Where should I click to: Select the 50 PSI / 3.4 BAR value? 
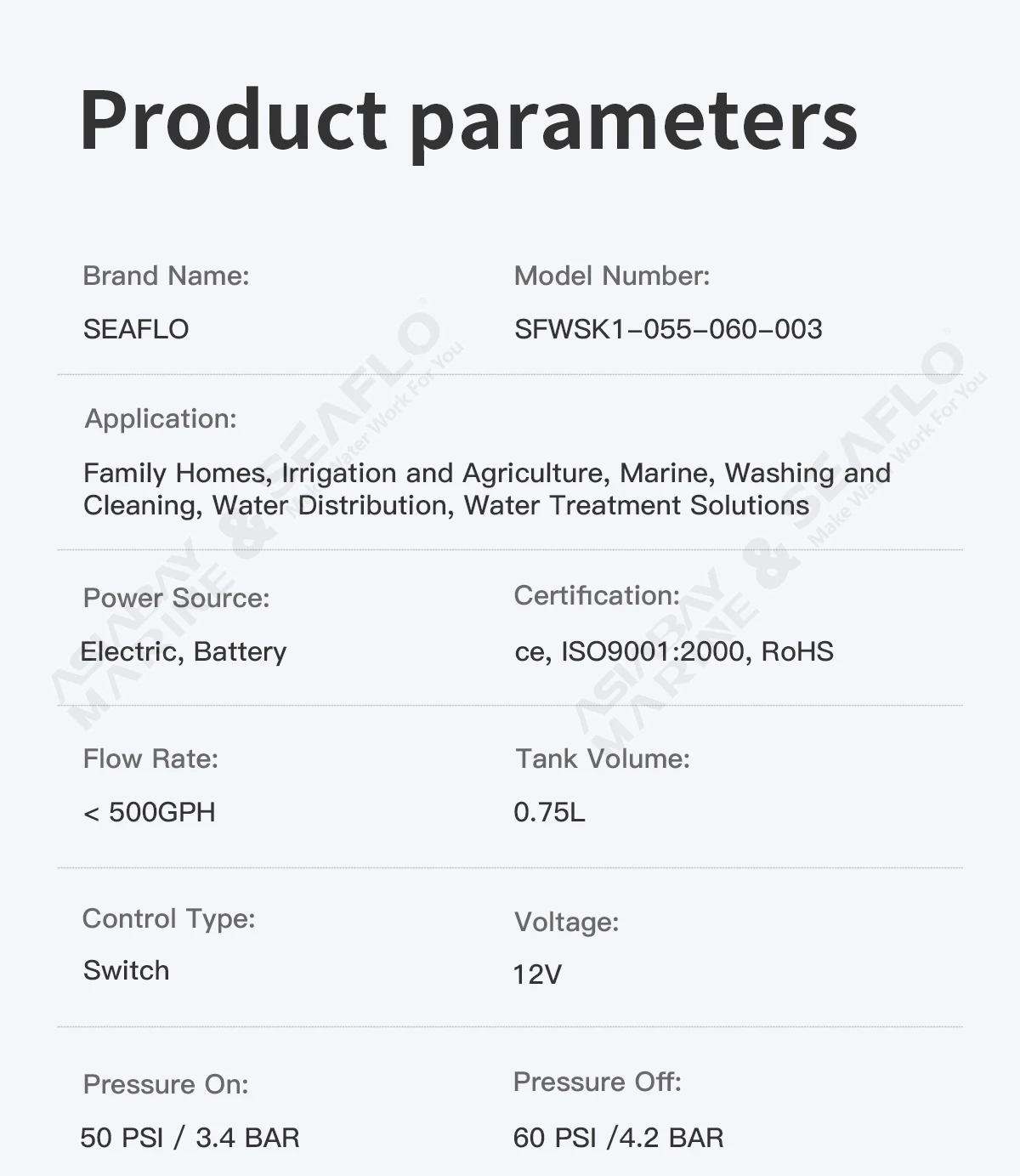tap(190, 1138)
